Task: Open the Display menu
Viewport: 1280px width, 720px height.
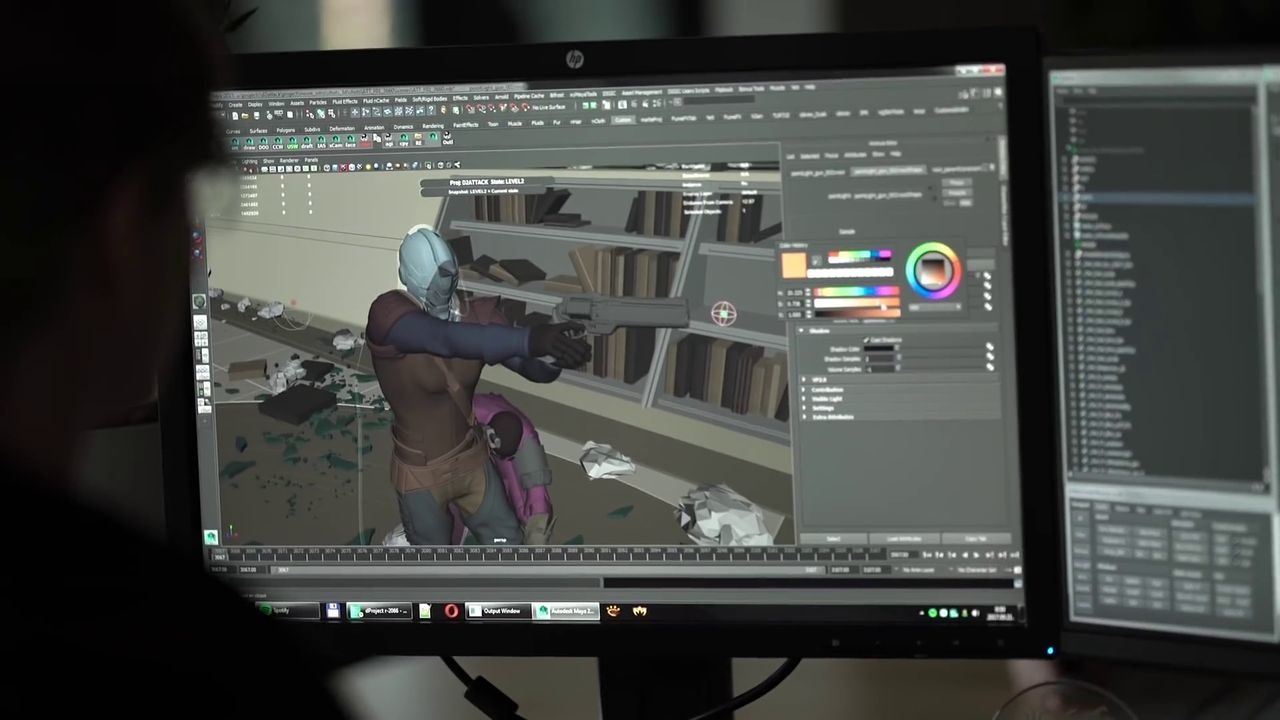Action: [255, 104]
